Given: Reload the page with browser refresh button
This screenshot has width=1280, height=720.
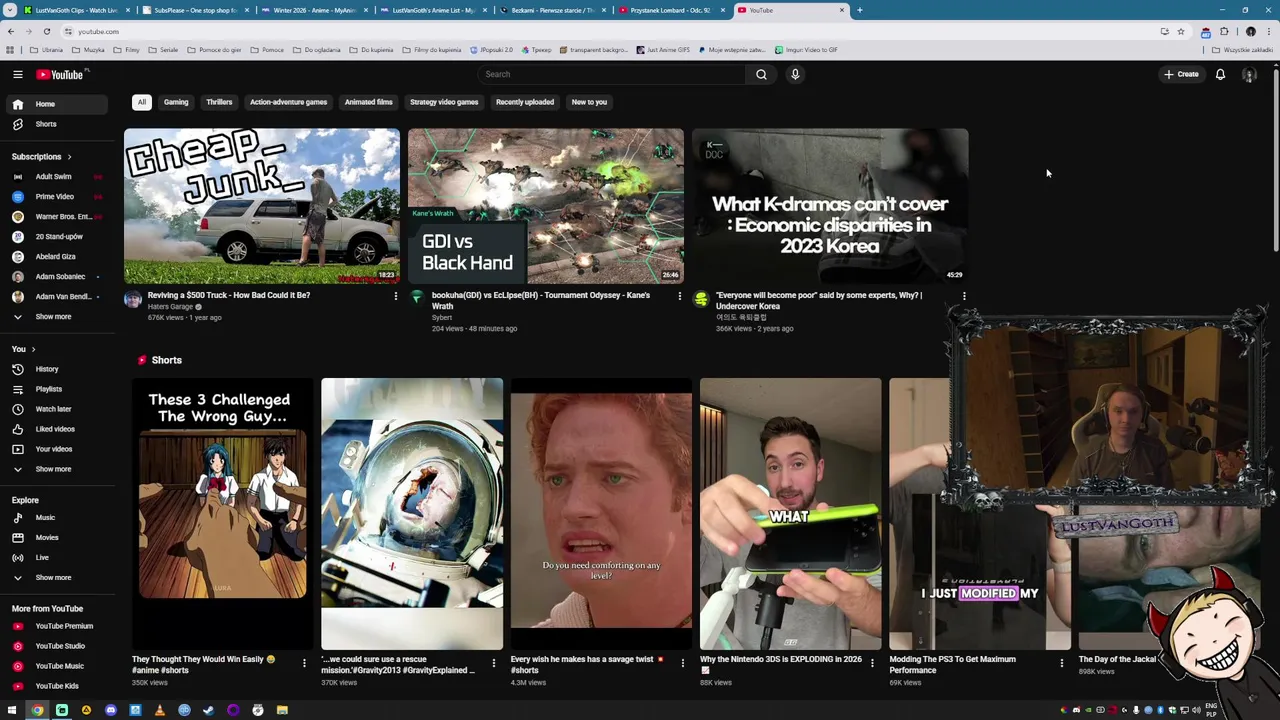Looking at the screenshot, I should coord(46,31).
